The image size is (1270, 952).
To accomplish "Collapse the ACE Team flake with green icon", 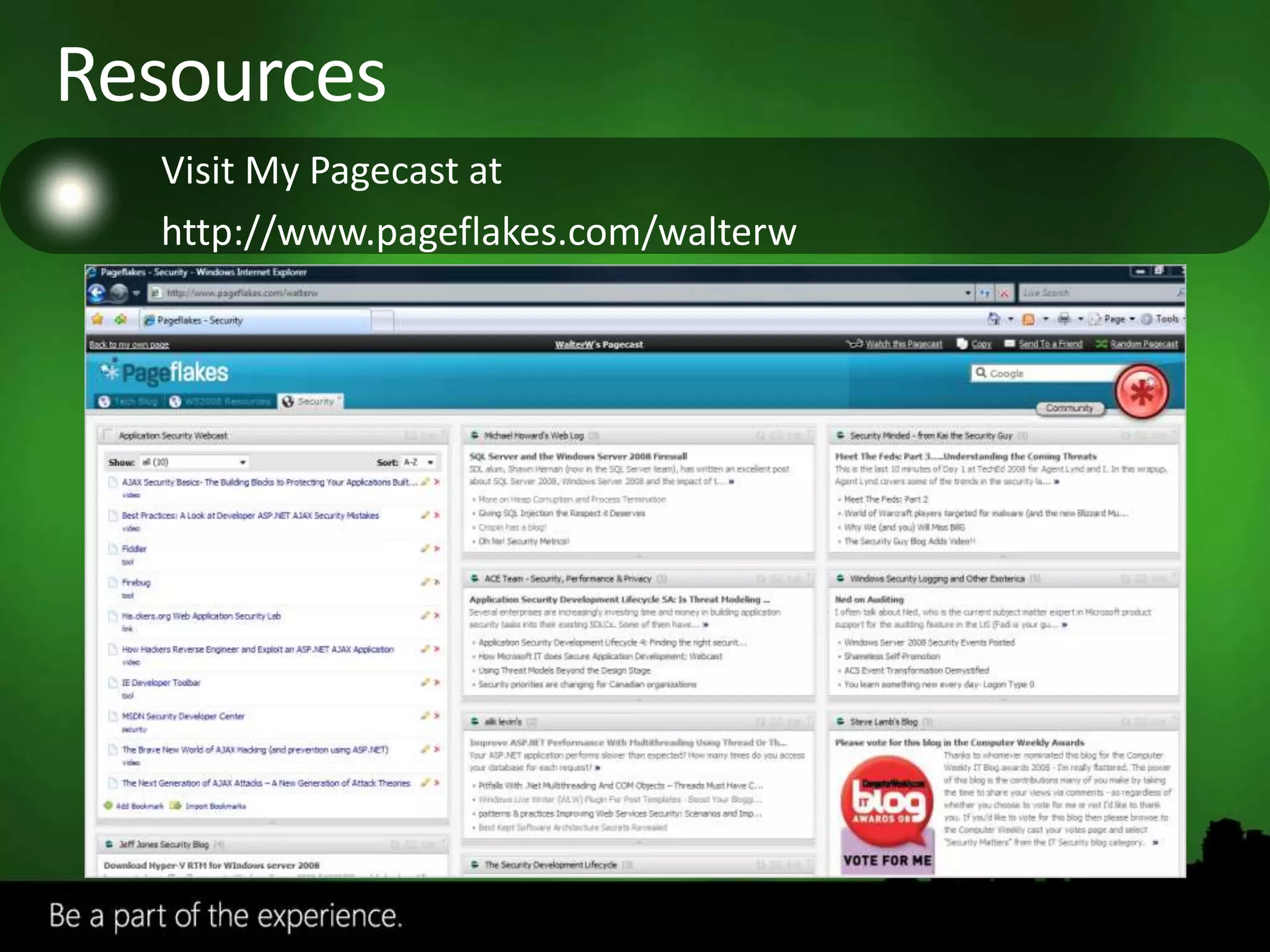I will tap(474, 578).
